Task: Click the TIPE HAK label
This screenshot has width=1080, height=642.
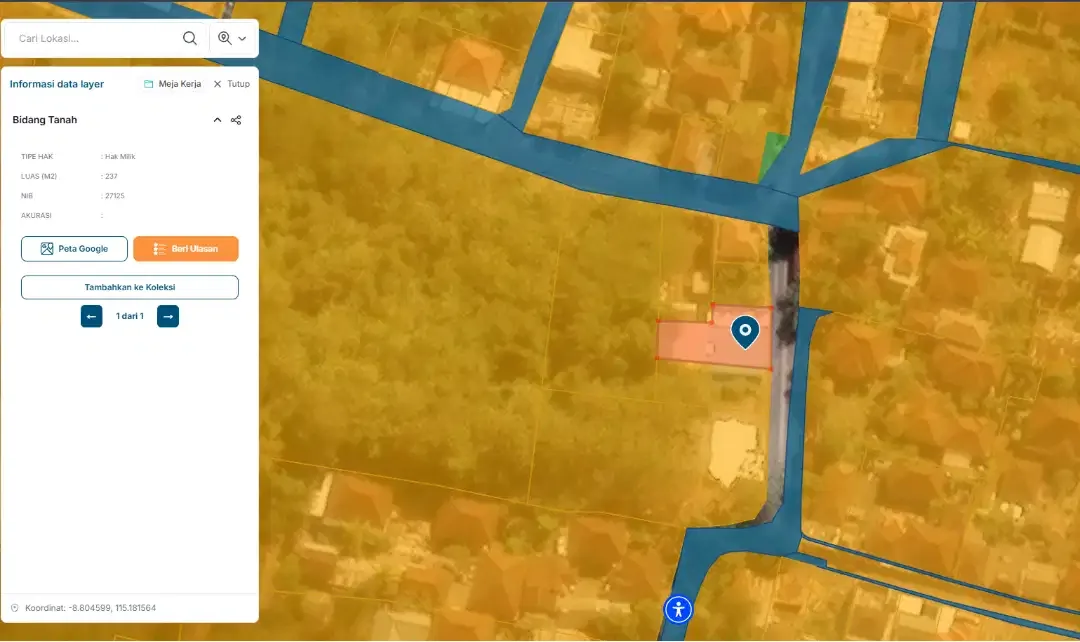Action: point(37,157)
